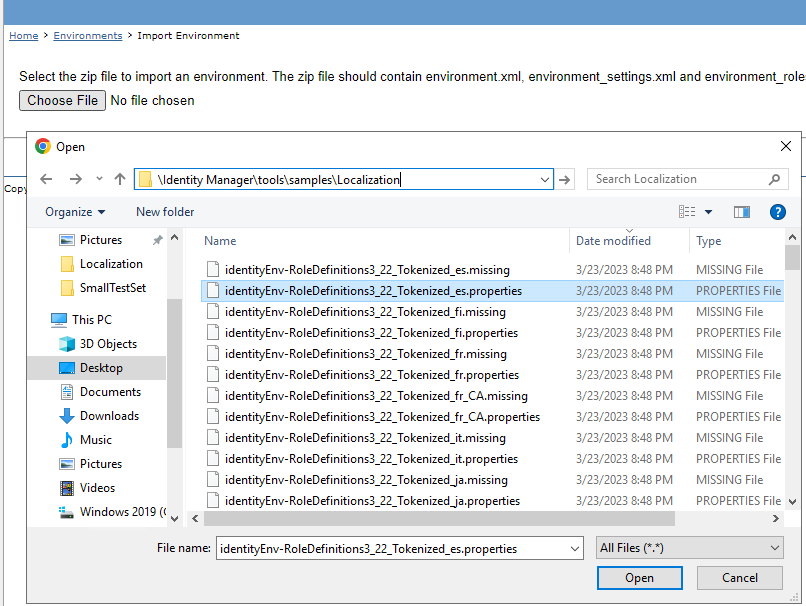Click file icon of Tokenized_fr_CA.properties
The height and width of the screenshot is (606, 806).
tap(213, 416)
